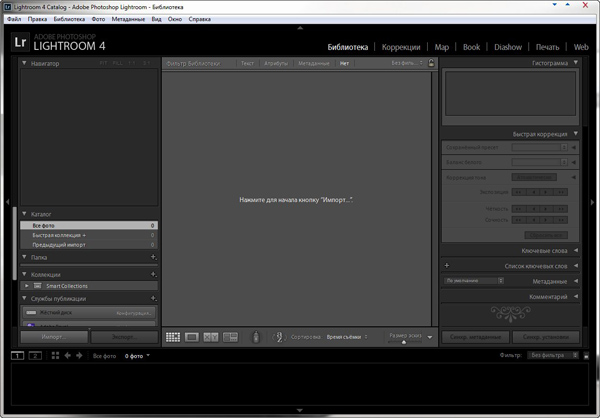Open main window button 1
The image size is (600, 418).
[17, 356]
